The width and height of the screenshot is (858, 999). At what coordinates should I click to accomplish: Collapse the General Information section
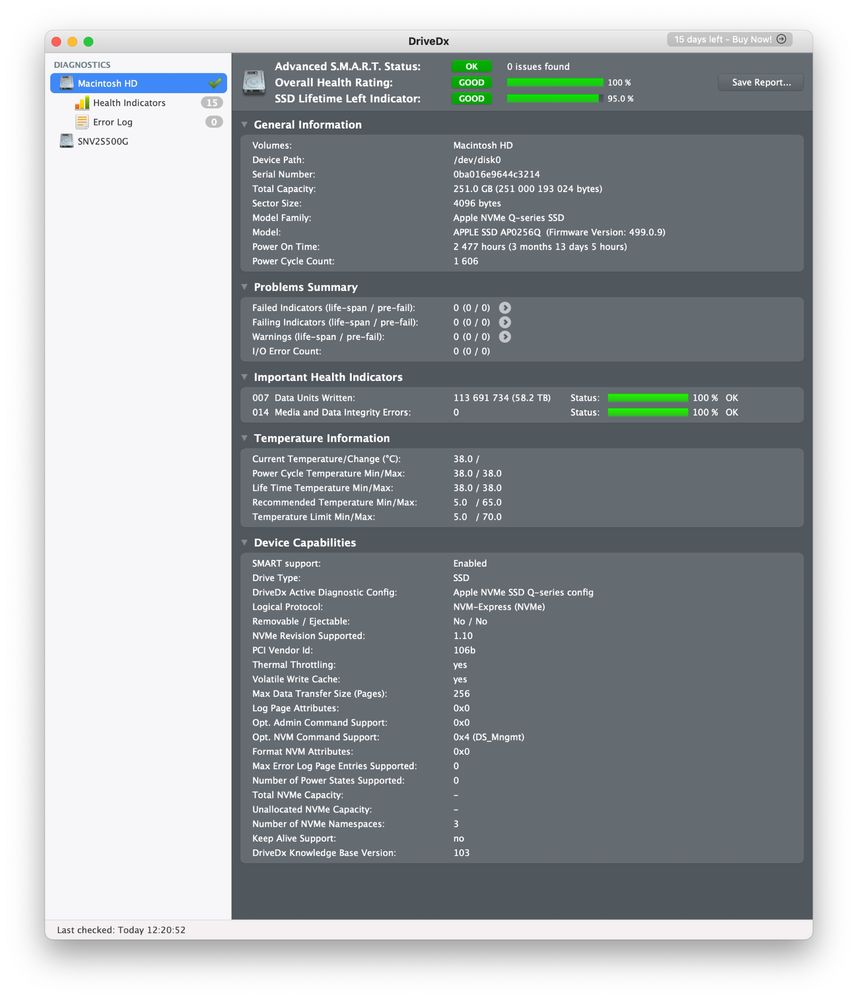(x=245, y=125)
